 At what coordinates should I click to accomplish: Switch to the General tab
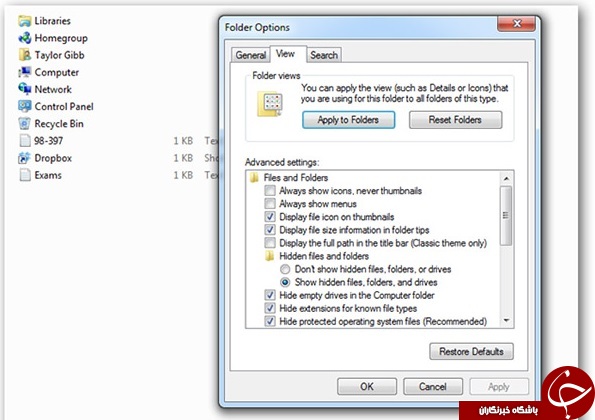pos(250,55)
